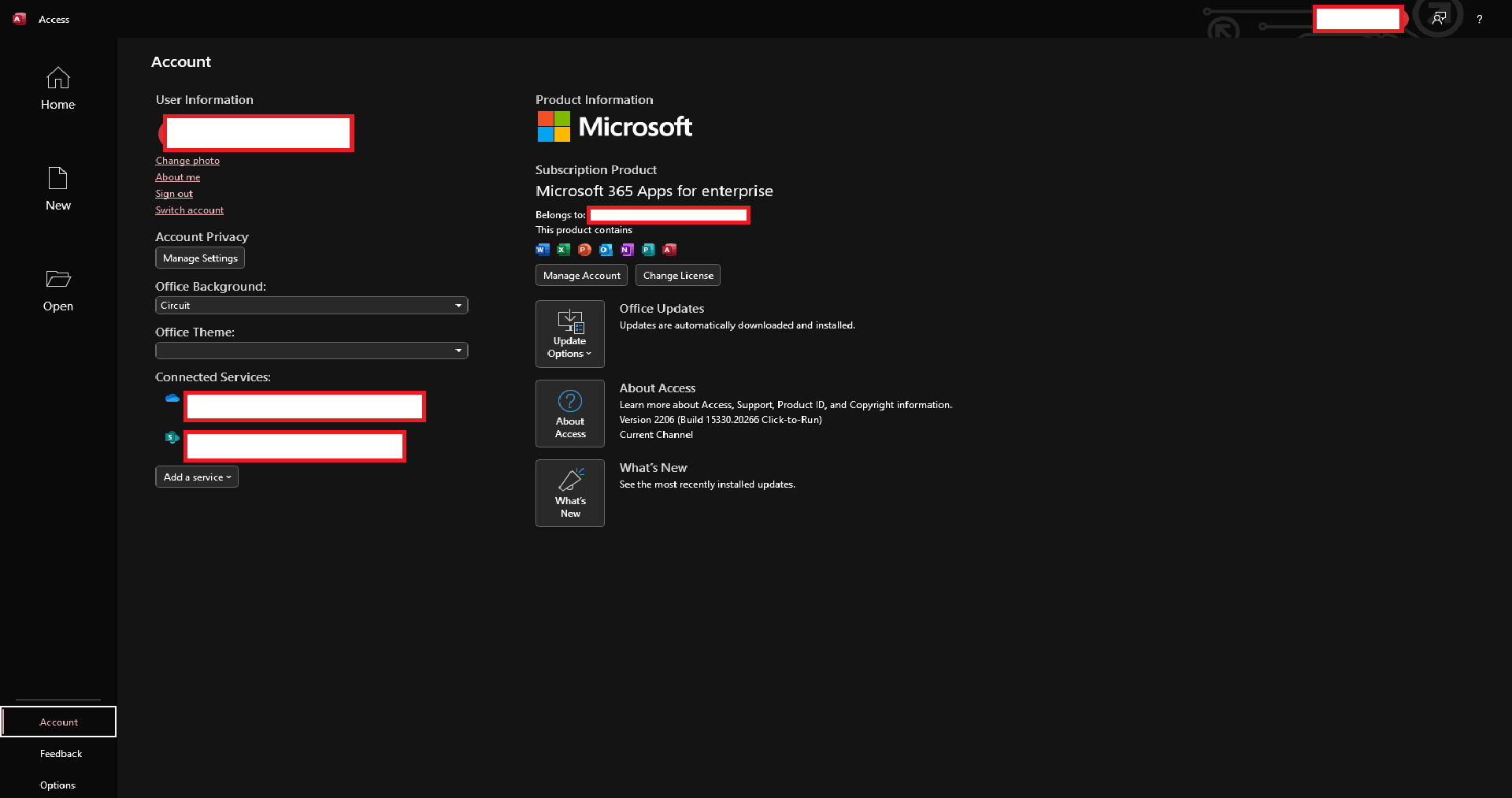Select the New blank document icon
The image size is (1512, 798).
[x=58, y=178]
